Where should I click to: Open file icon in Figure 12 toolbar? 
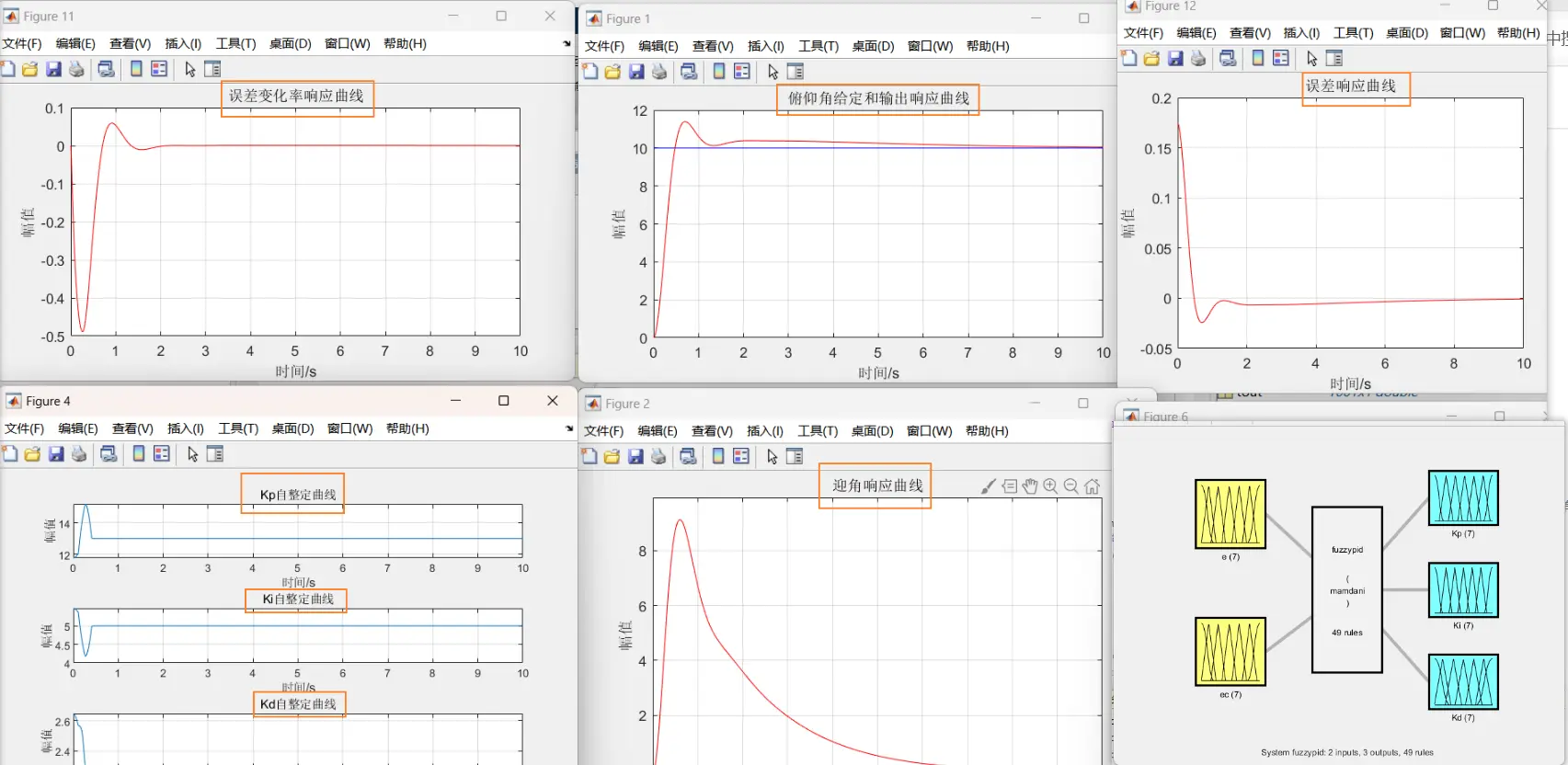point(1151,58)
